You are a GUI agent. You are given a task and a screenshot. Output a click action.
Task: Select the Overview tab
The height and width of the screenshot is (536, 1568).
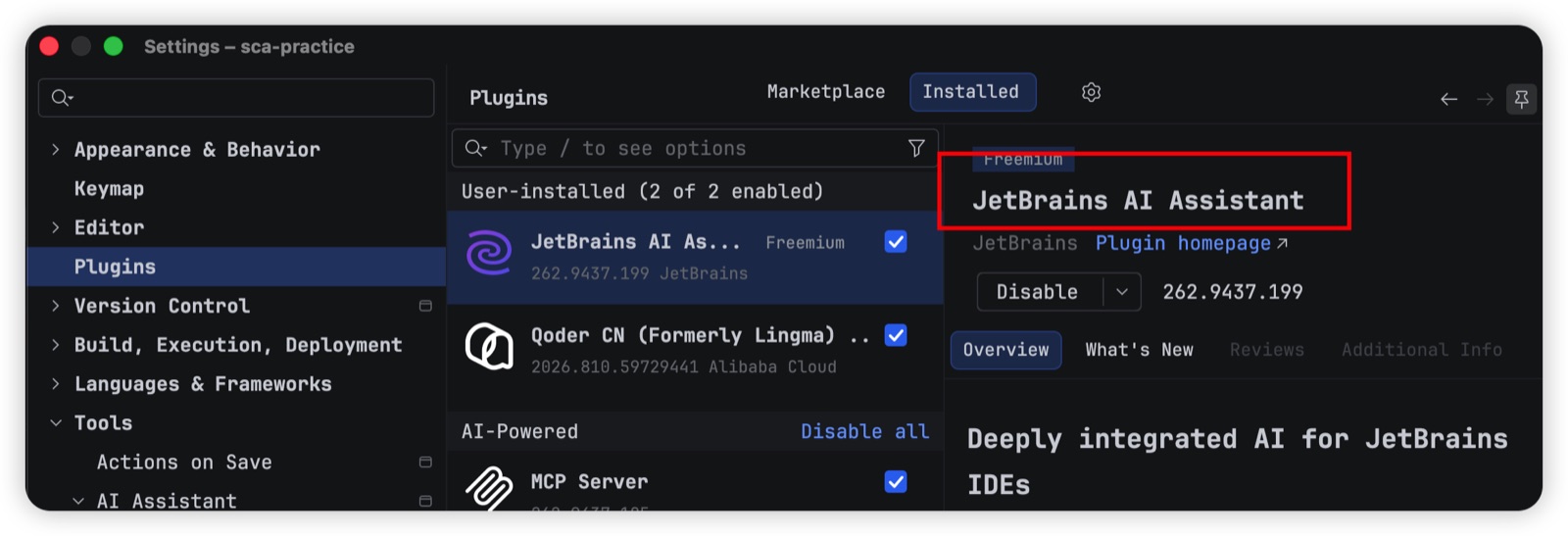[x=1005, y=350]
